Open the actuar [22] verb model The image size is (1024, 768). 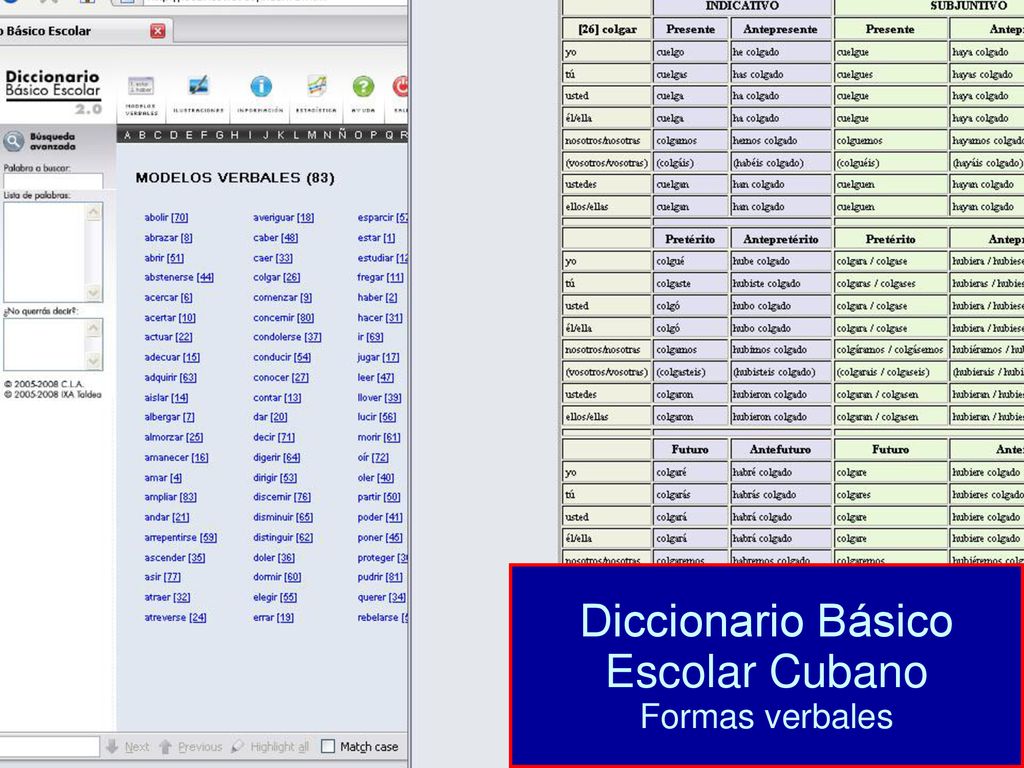(x=168, y=337)
